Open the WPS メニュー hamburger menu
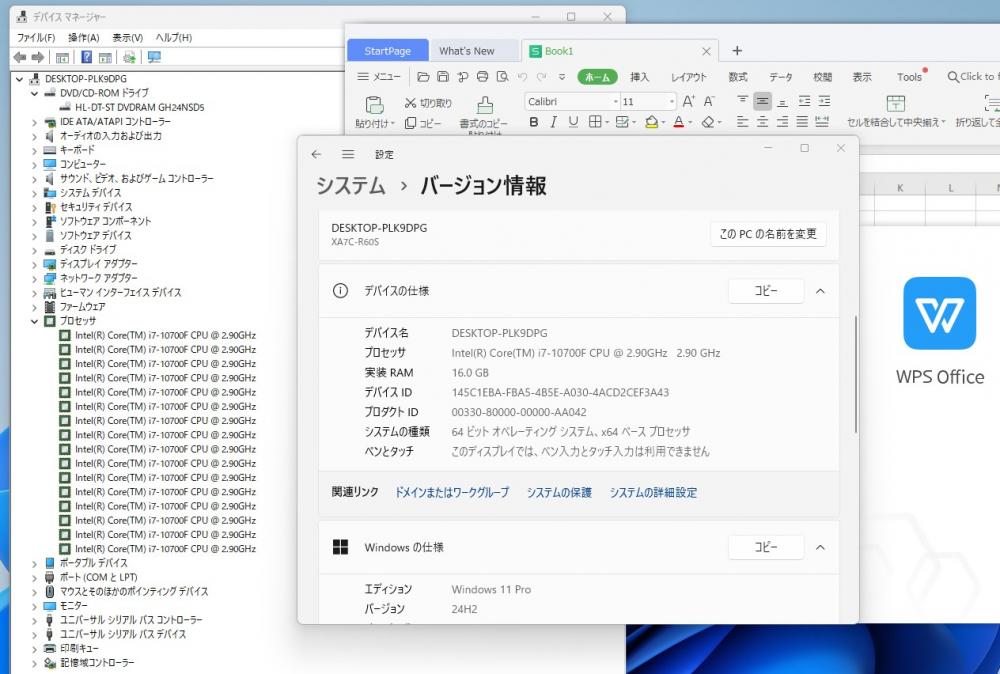The height and width of the screenshot is (674, 1000). tap(379, 77)
